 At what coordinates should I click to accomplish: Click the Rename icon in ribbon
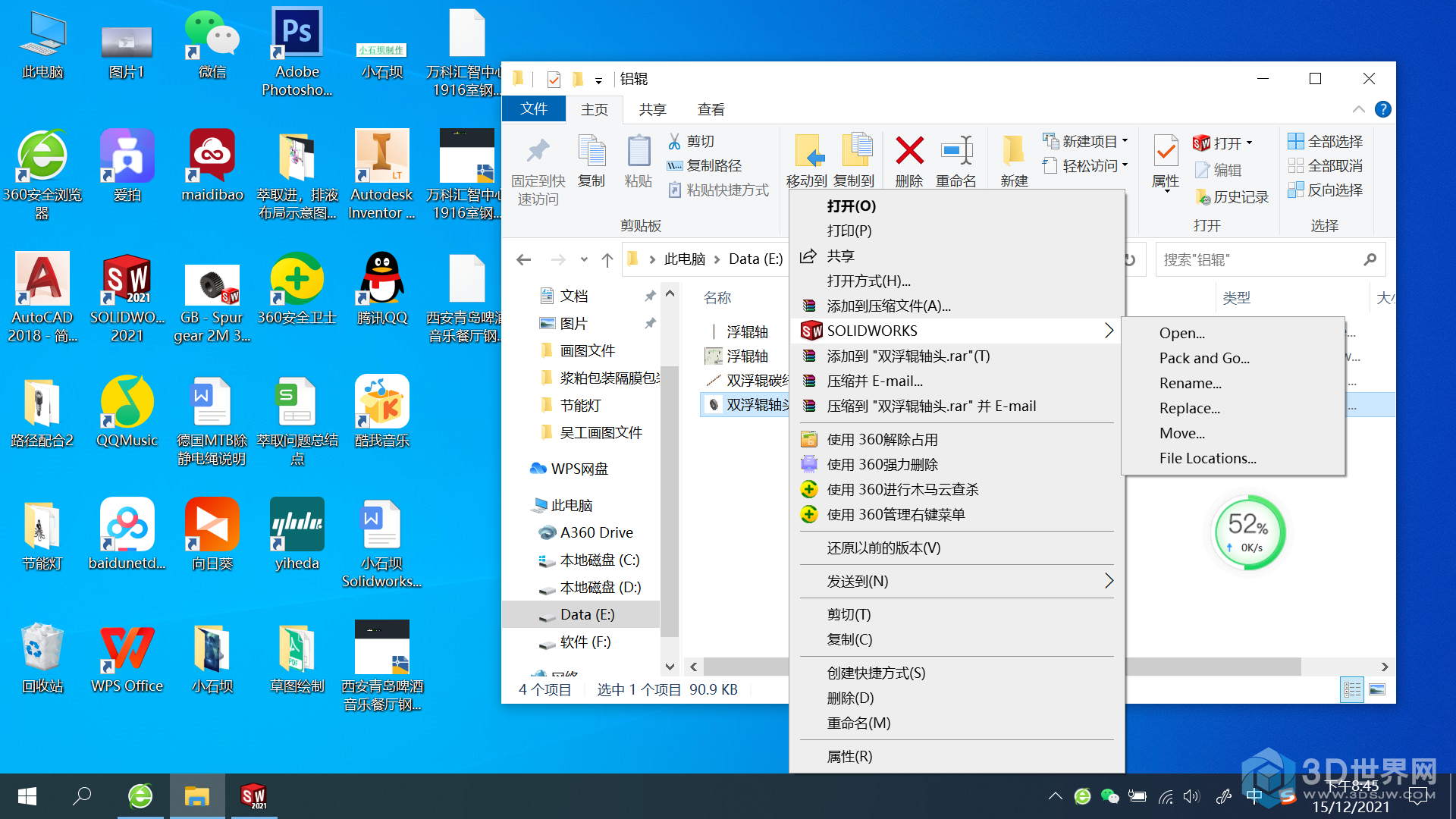pyautogui.click(x=956, y=150)
